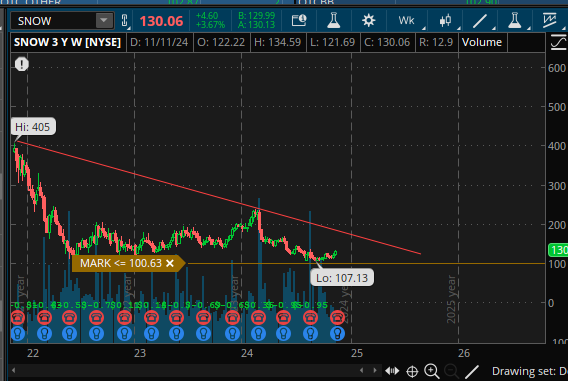The width and height of the screenshot is (568, 381).
Task: Click the chart style icon at toolbar end
Action: (550, 21)
